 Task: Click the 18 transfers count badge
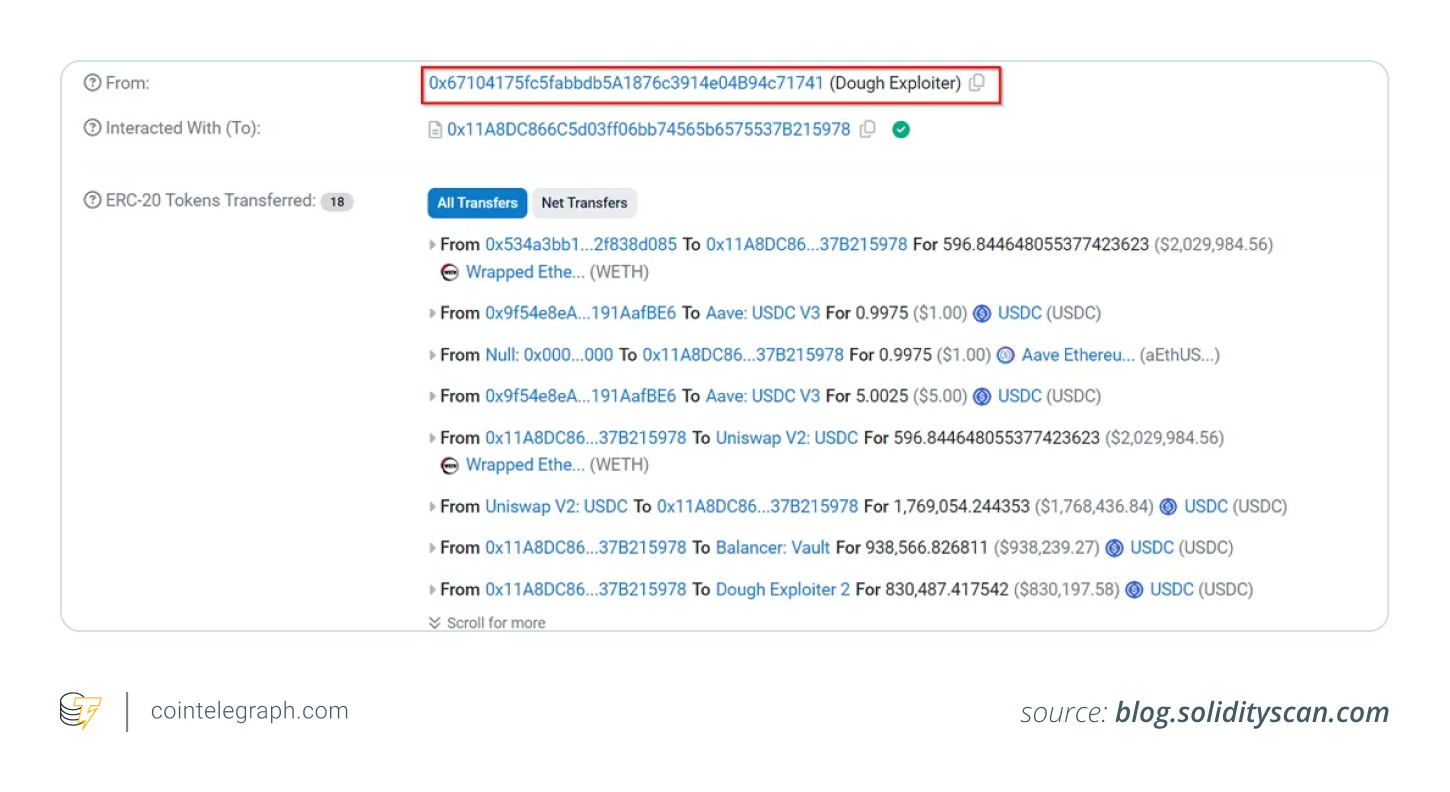(337, 202)
